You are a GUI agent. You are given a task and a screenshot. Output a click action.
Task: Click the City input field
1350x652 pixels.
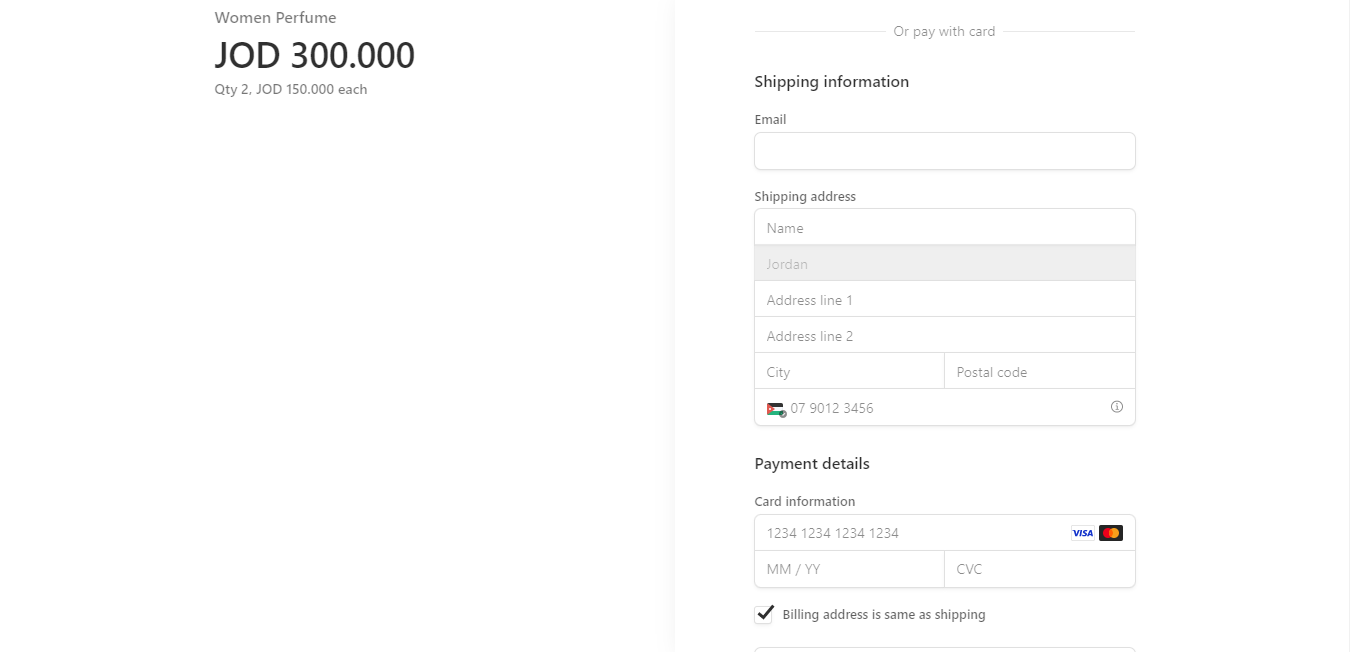(849, 371)
